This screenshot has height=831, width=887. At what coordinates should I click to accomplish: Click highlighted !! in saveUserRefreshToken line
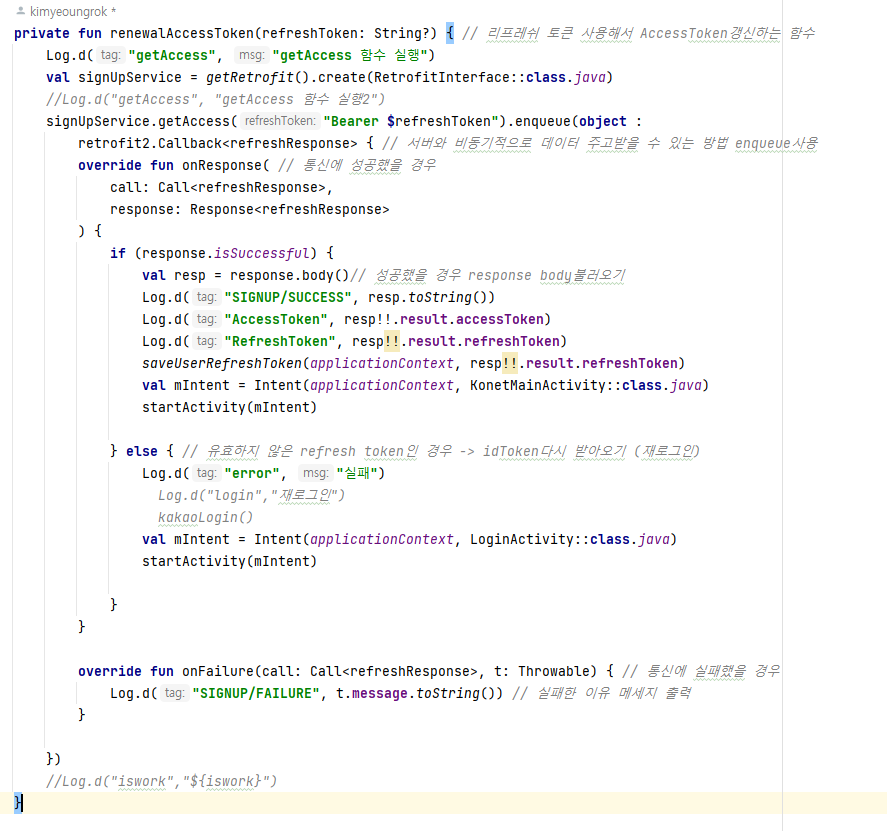[509, 364]
